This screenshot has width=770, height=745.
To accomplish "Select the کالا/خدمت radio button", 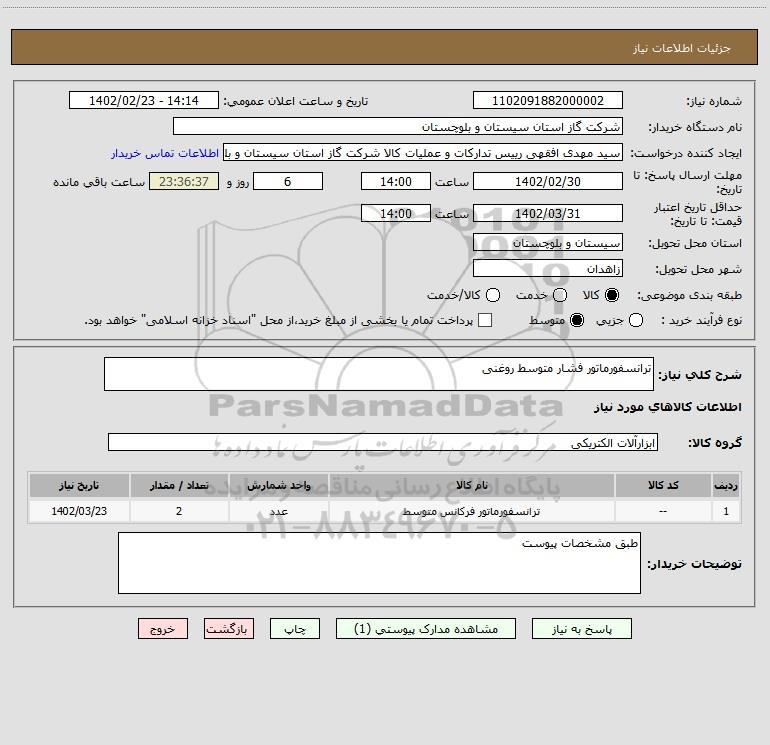I will click(x=493, y=295).
